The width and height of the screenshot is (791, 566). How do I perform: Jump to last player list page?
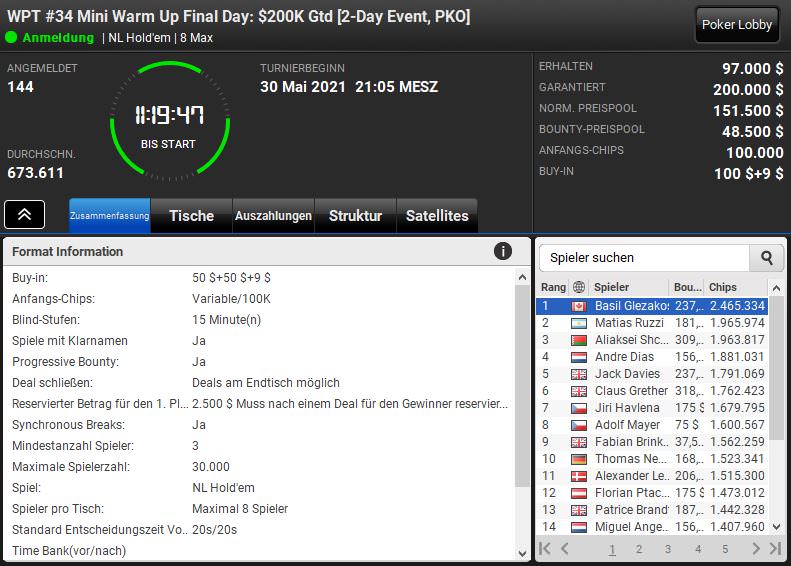(775, 548)
